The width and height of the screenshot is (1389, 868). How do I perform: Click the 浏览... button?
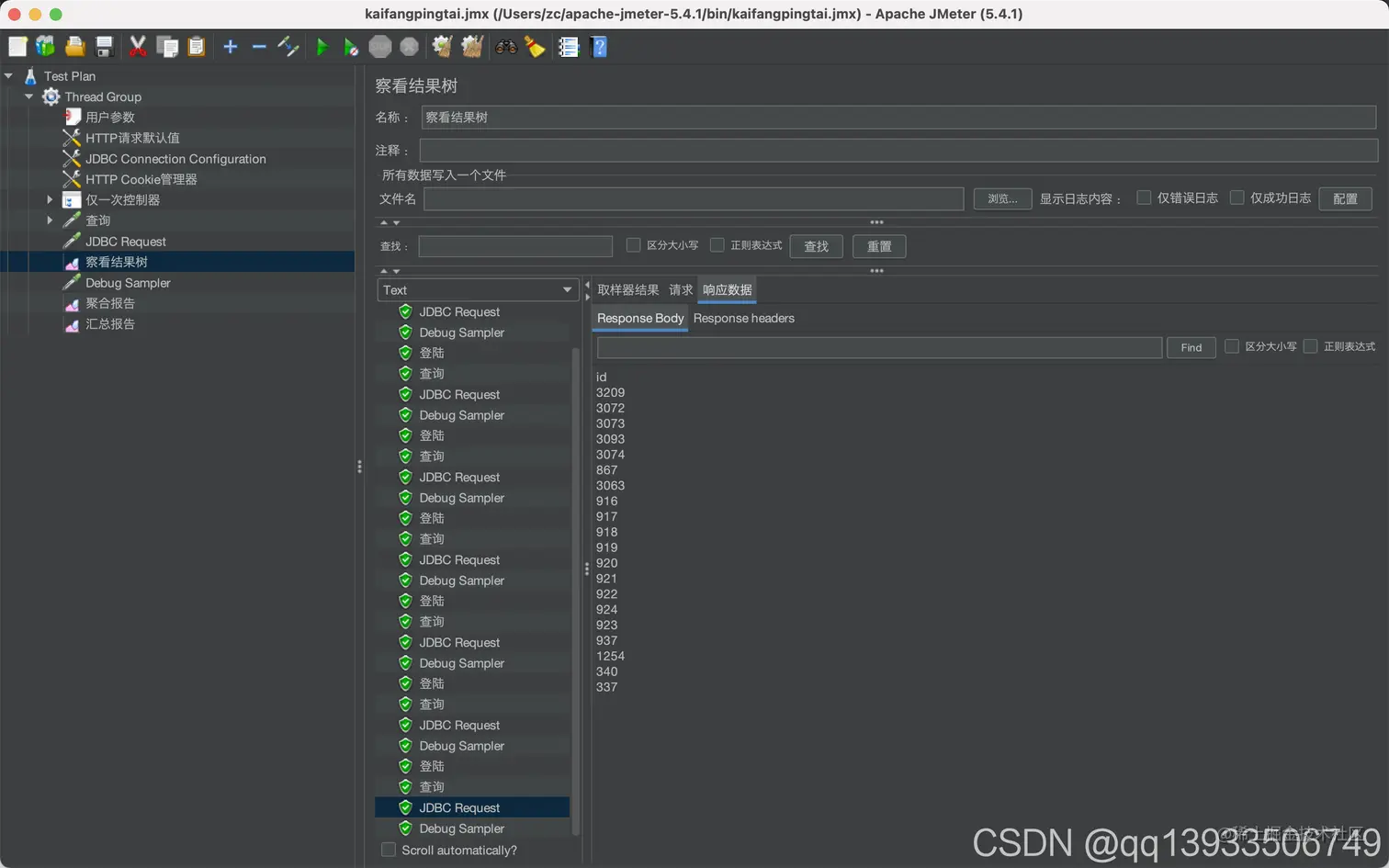pos(1002,198)
